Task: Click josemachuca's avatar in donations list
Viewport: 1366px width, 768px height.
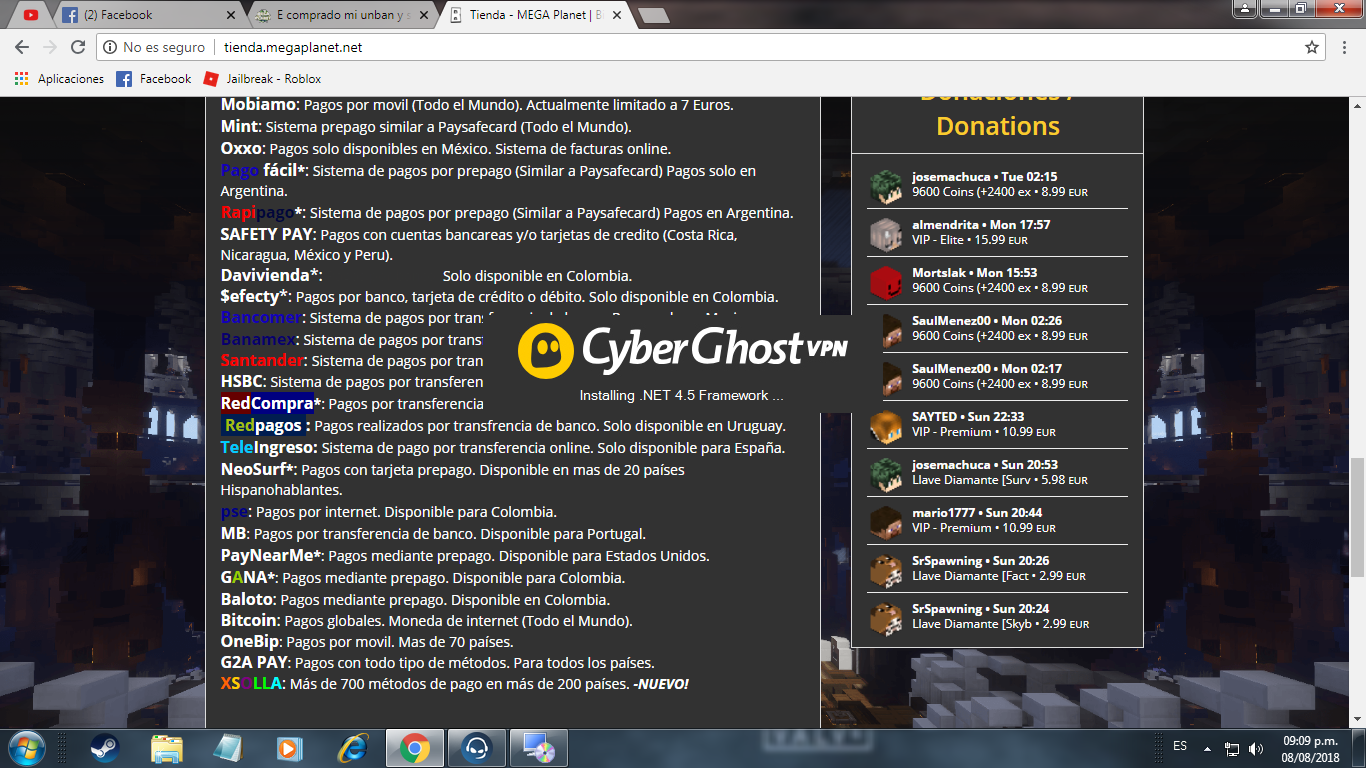Action: click(885, 185)
